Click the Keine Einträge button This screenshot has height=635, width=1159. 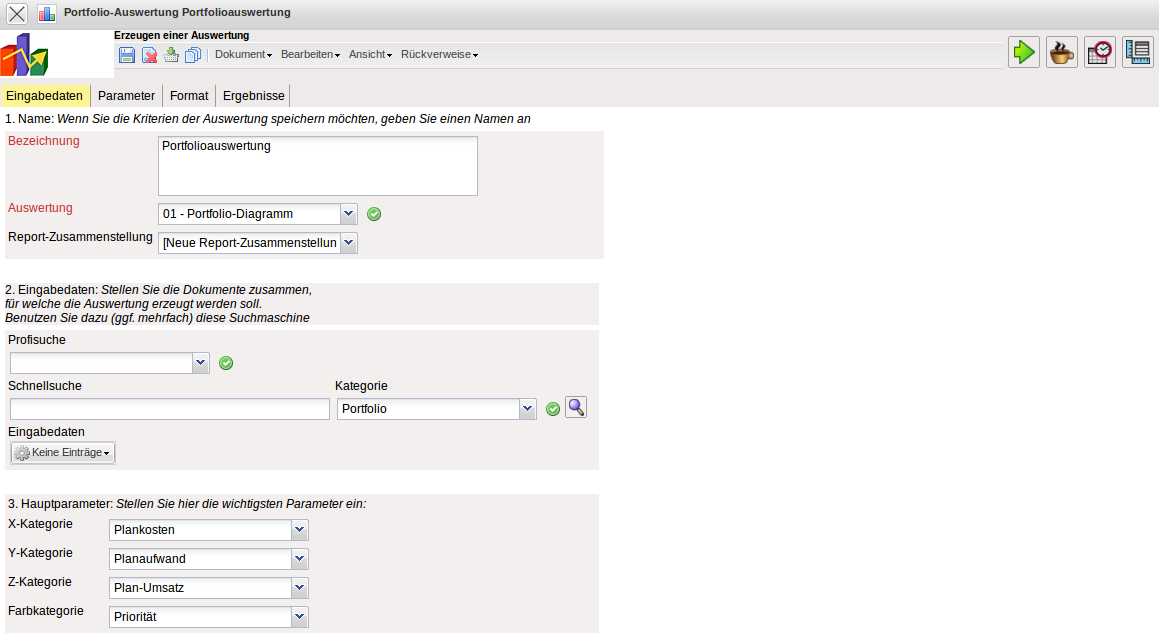click(63, 453)
